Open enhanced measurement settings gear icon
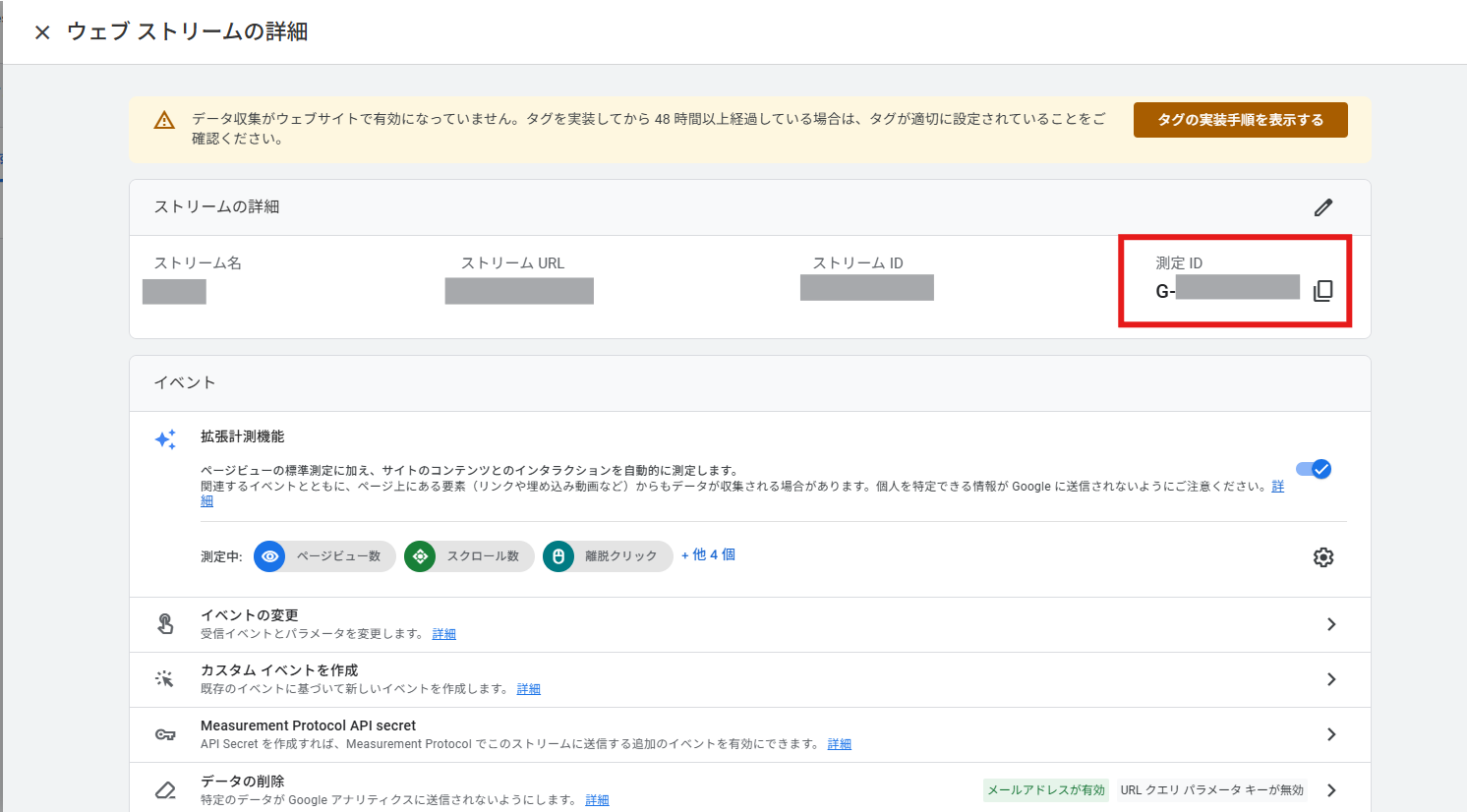 (x=1323, y=557)
